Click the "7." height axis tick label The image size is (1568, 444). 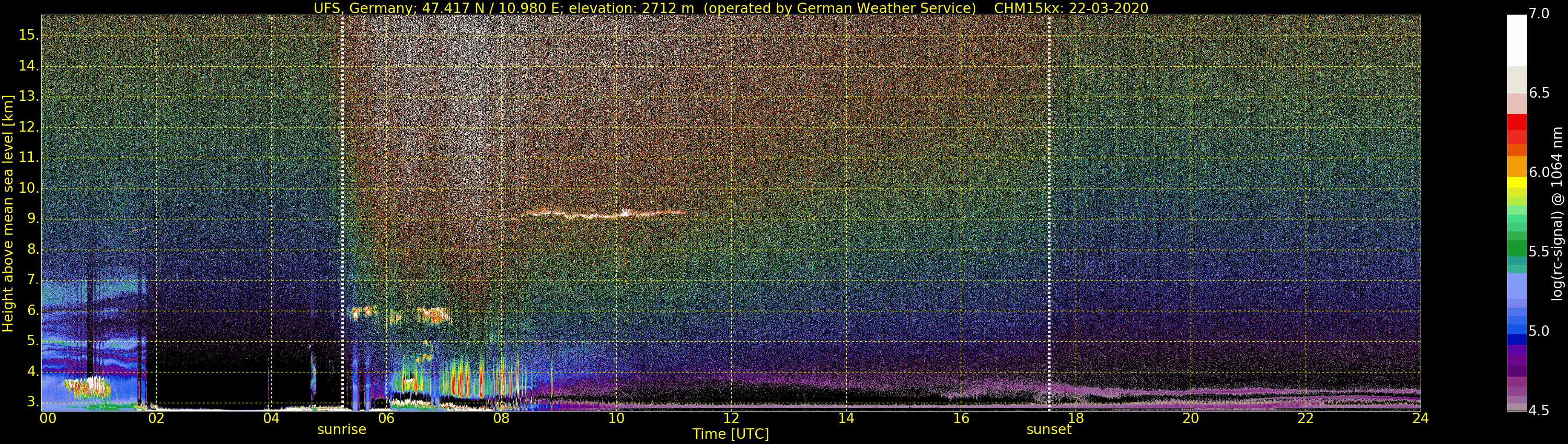pyautogui.click(x=32, y=280)
